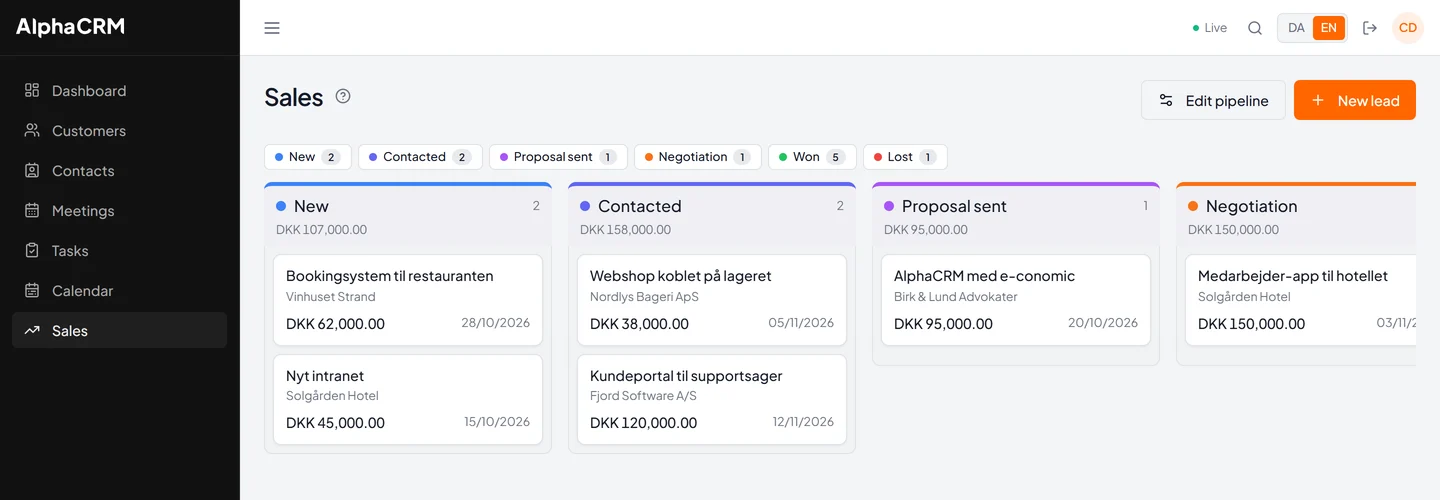Screen dimensions: 1440x500
Task: Click the Sales page heading
Action: point(294,97)
